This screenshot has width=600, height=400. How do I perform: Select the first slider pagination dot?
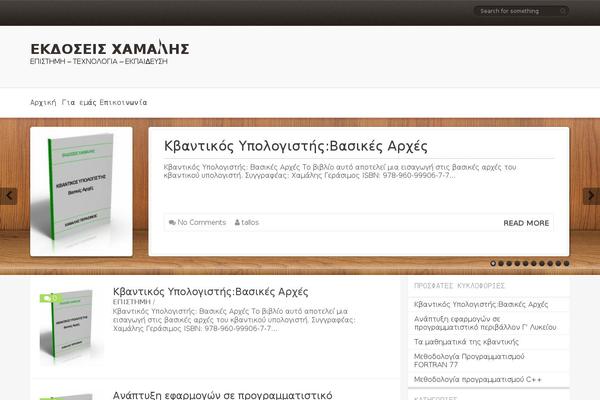coord(493,263)
